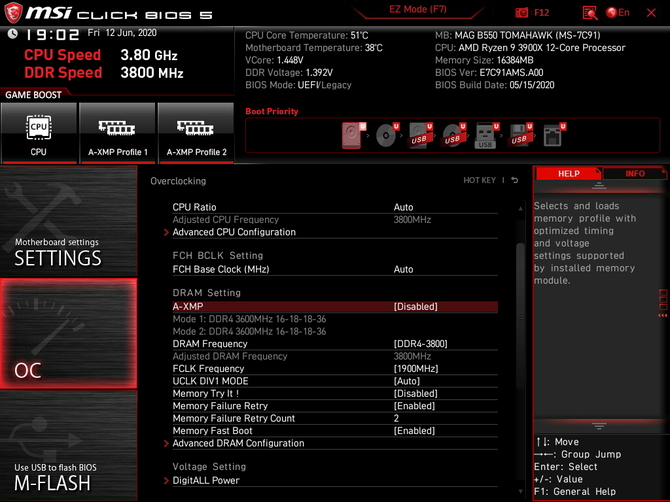
Task: Switch to the INFO tab
Action: tap(635, 173)
